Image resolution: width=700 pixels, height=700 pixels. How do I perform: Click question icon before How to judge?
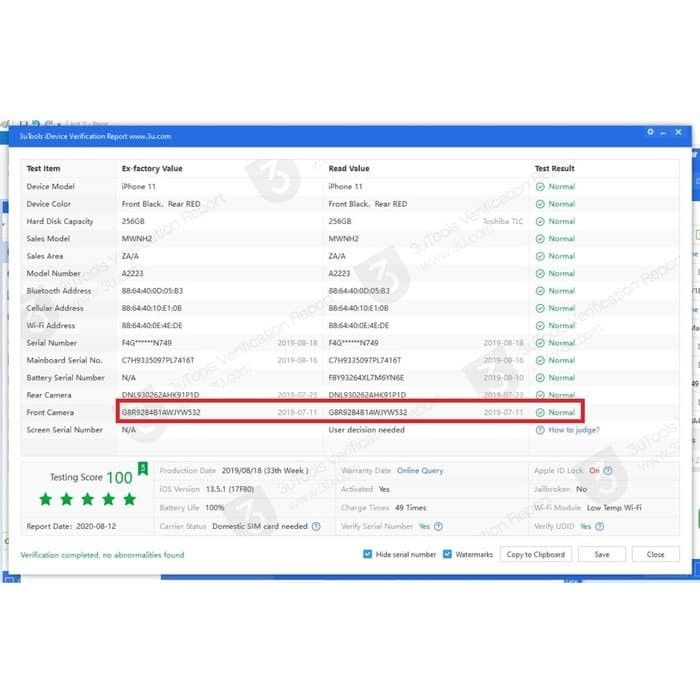[x=540, y=430]
